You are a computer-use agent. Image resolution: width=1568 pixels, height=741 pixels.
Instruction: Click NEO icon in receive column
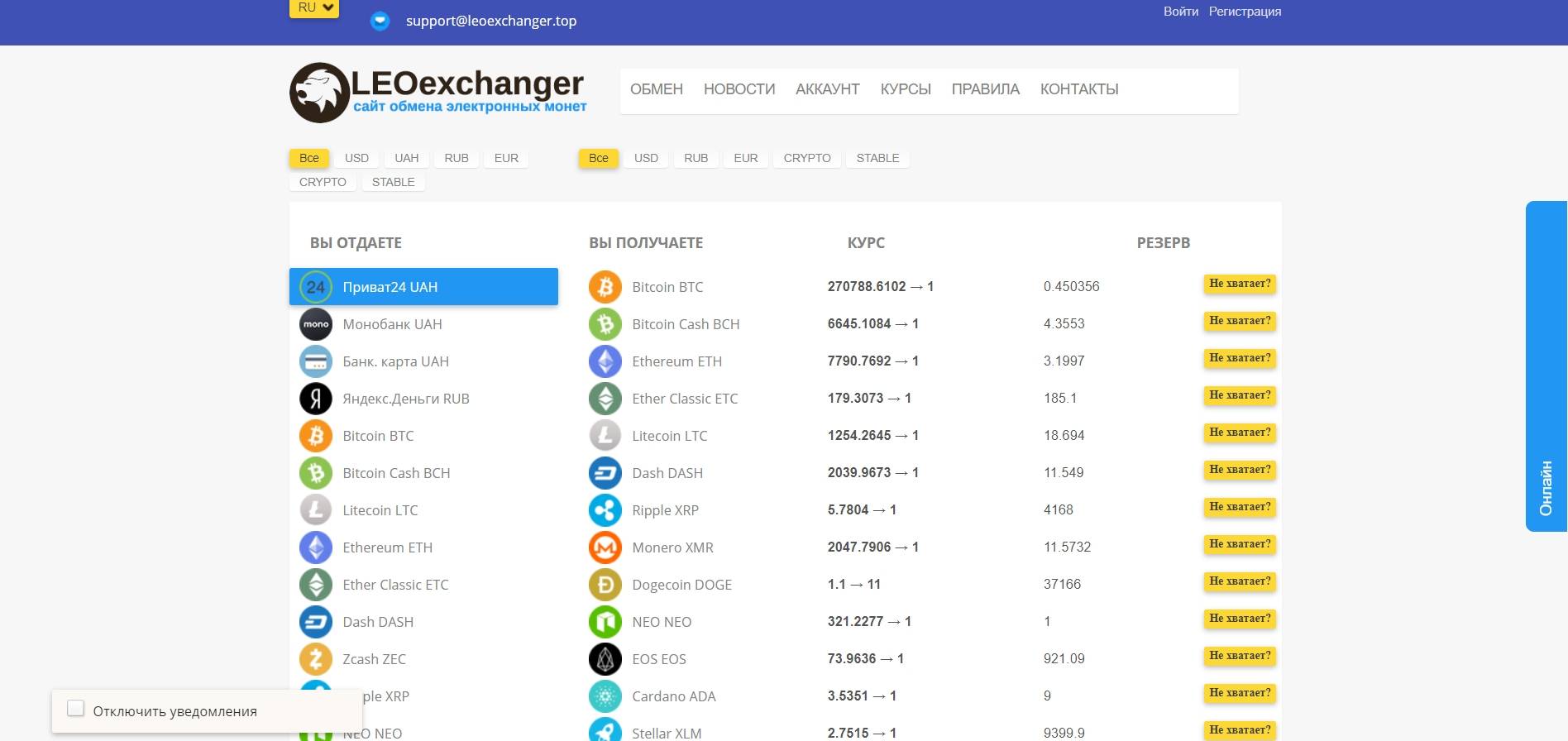(605, 622)
